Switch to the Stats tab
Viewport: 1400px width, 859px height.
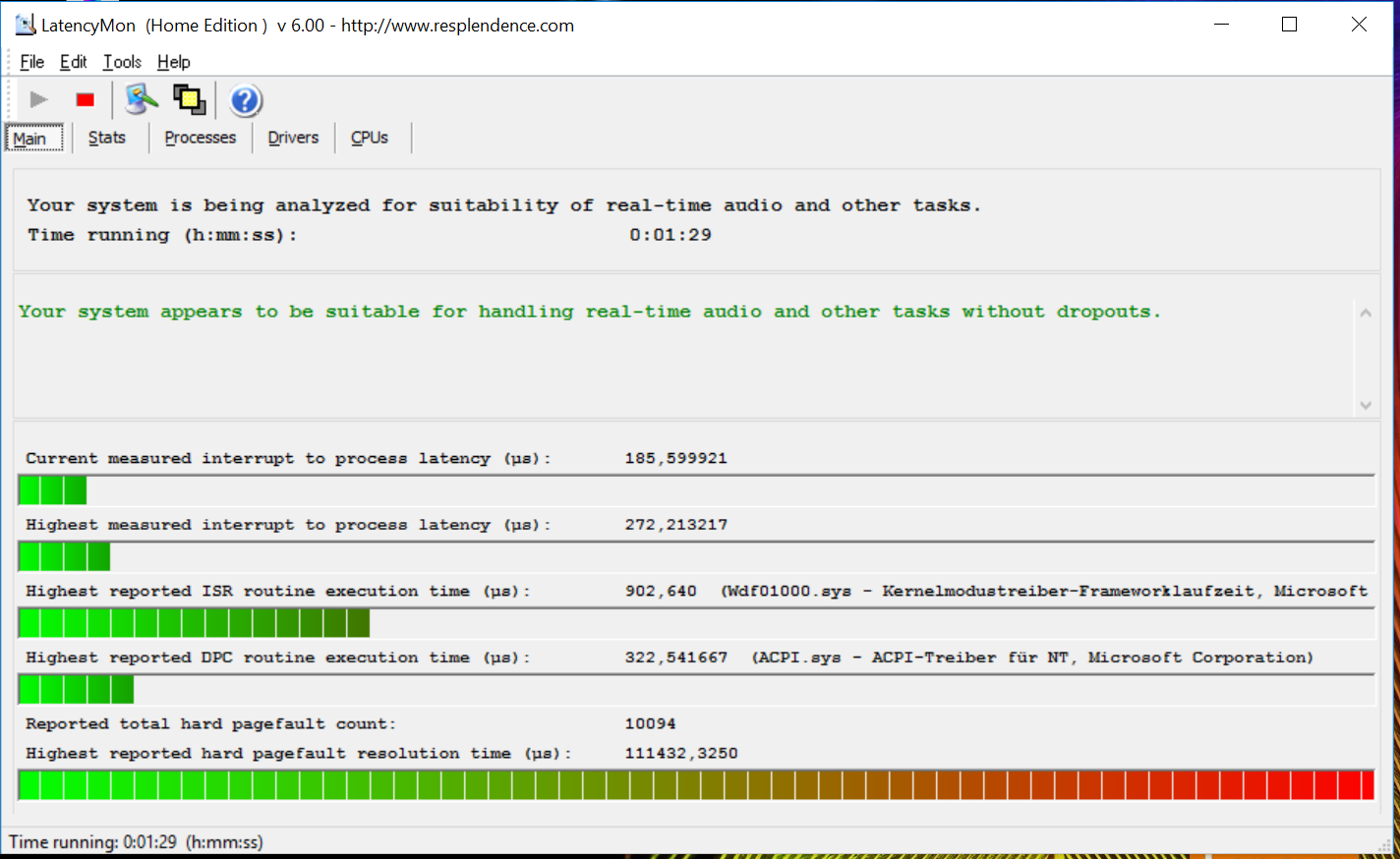(x=107, y=138)
